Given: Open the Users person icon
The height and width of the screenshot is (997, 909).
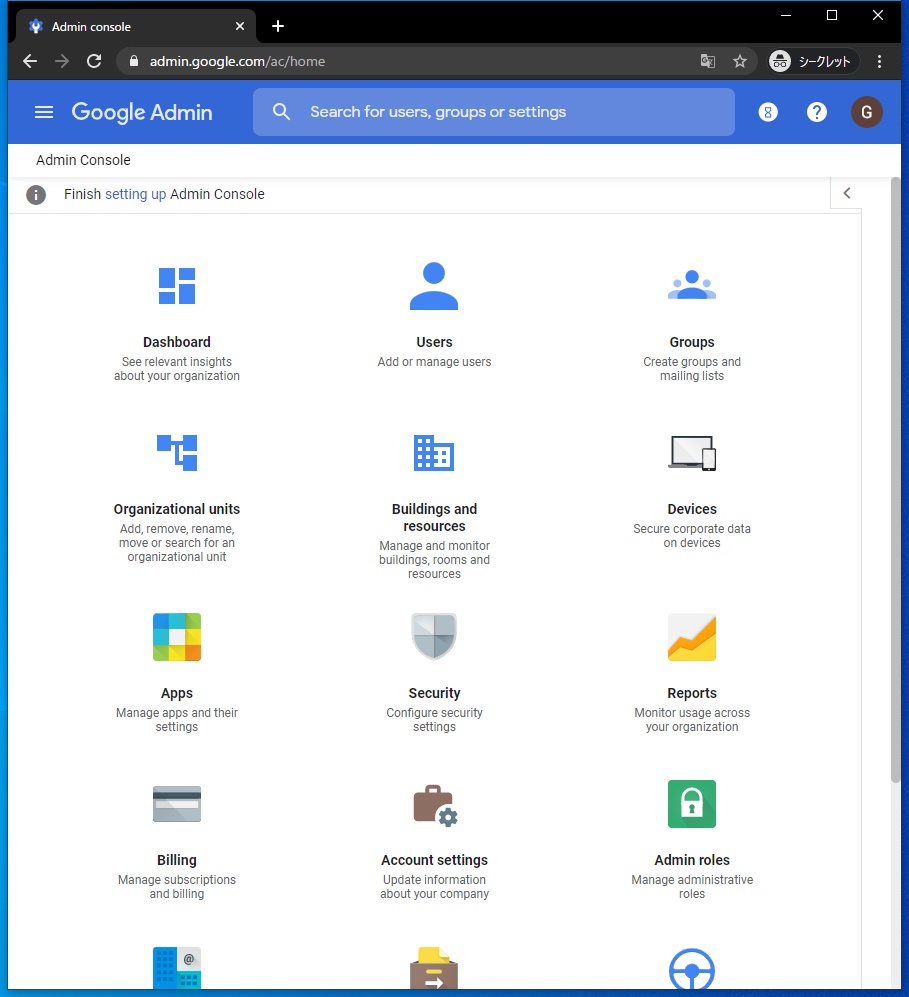Looking at the screenshot, I should [434, 286].
